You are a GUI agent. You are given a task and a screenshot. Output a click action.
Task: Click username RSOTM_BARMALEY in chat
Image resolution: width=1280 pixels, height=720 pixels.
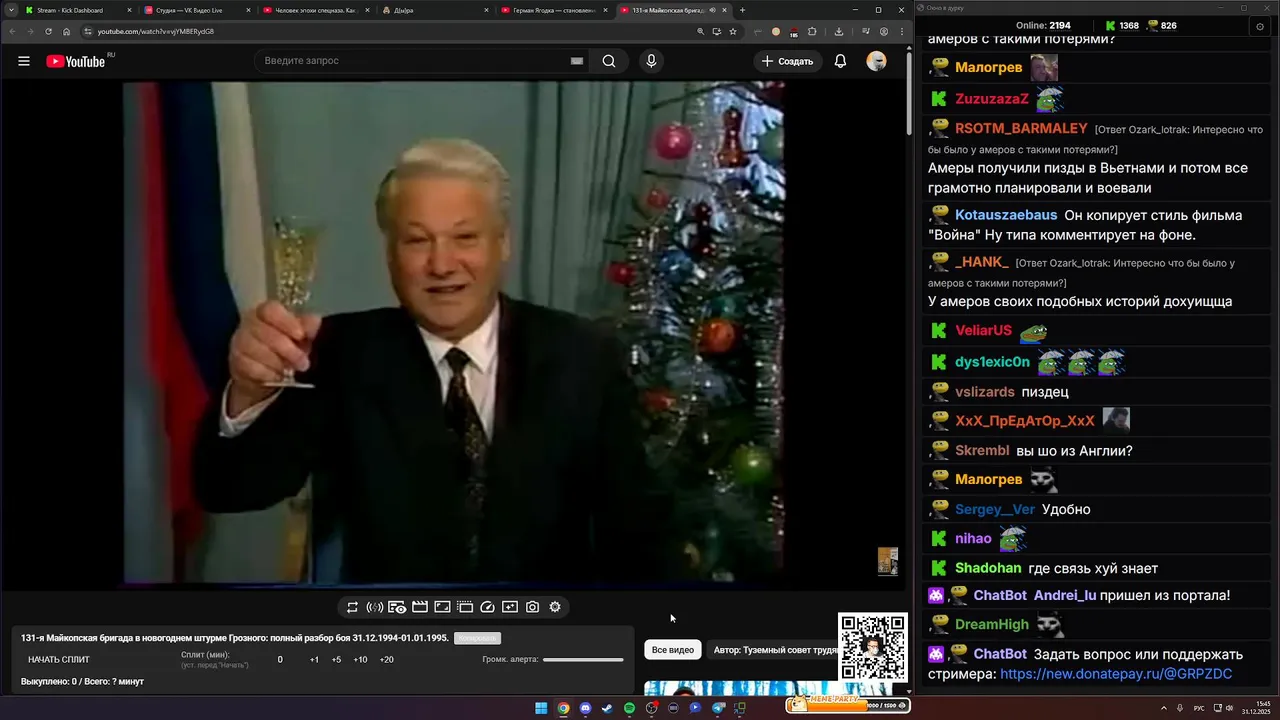pos(1021,129)
